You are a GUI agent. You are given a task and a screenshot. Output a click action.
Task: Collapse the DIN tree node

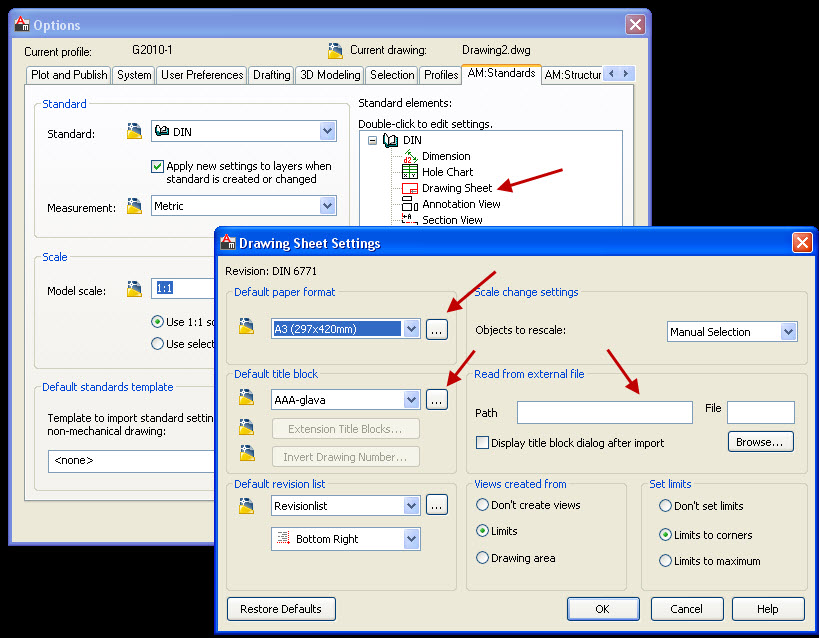tap(372, 141)
